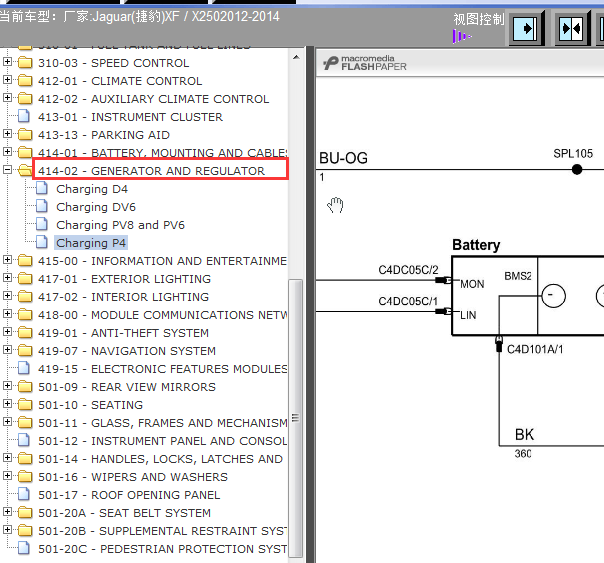The width and height of the screenshot is (604, 563).
Task: Select 413-13 - PARKING AID label
Action: (104, 135)
